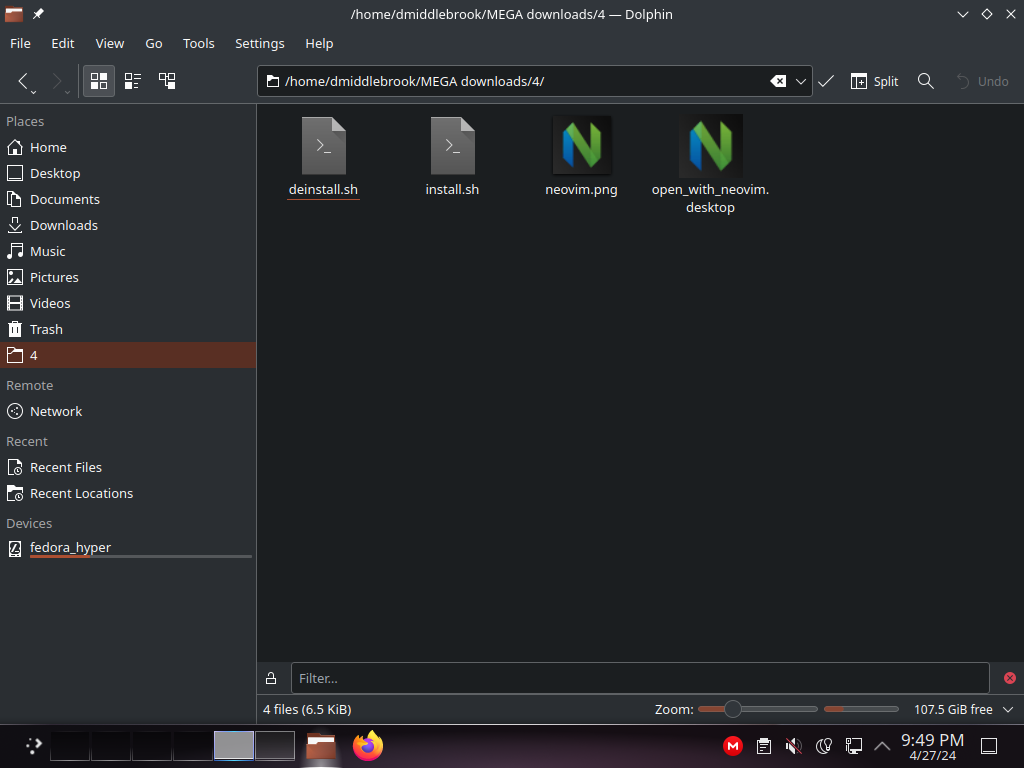Open Downloads in Places panel

(x=128, y=225)
